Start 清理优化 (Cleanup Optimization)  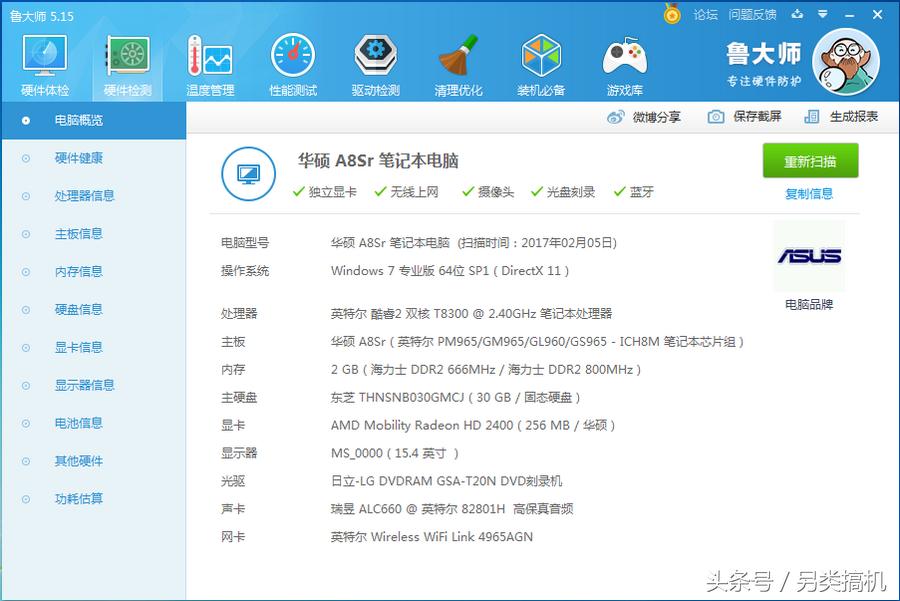[458, 62]
